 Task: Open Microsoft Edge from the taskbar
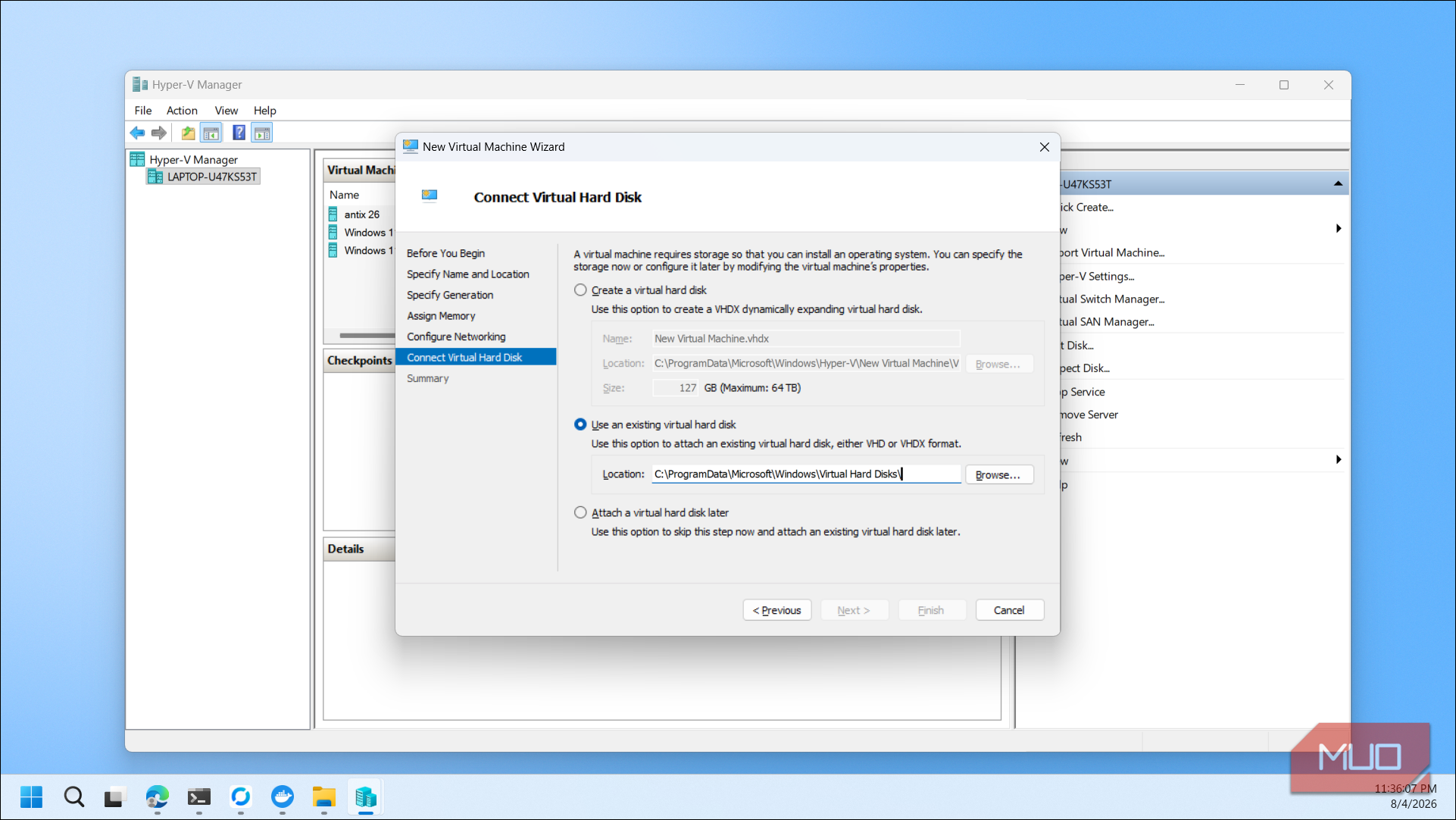157,797
